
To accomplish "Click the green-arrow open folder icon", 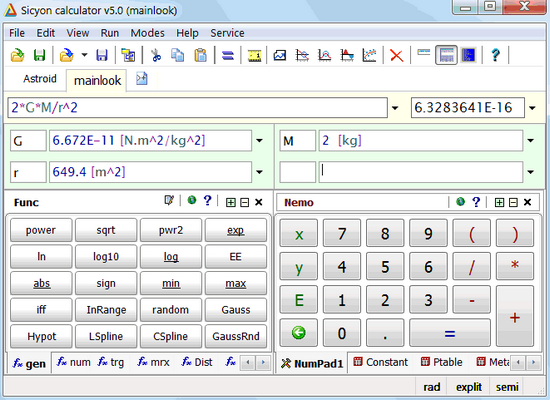I will (17, 55).
